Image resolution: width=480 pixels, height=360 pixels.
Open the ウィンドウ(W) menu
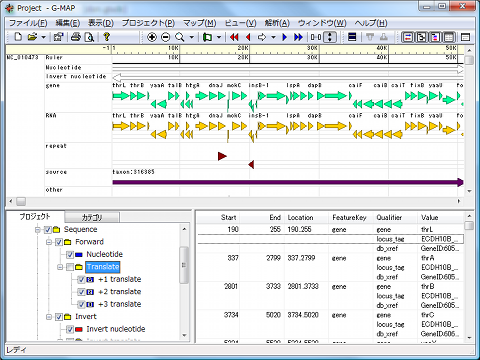[x=322, y=23]
